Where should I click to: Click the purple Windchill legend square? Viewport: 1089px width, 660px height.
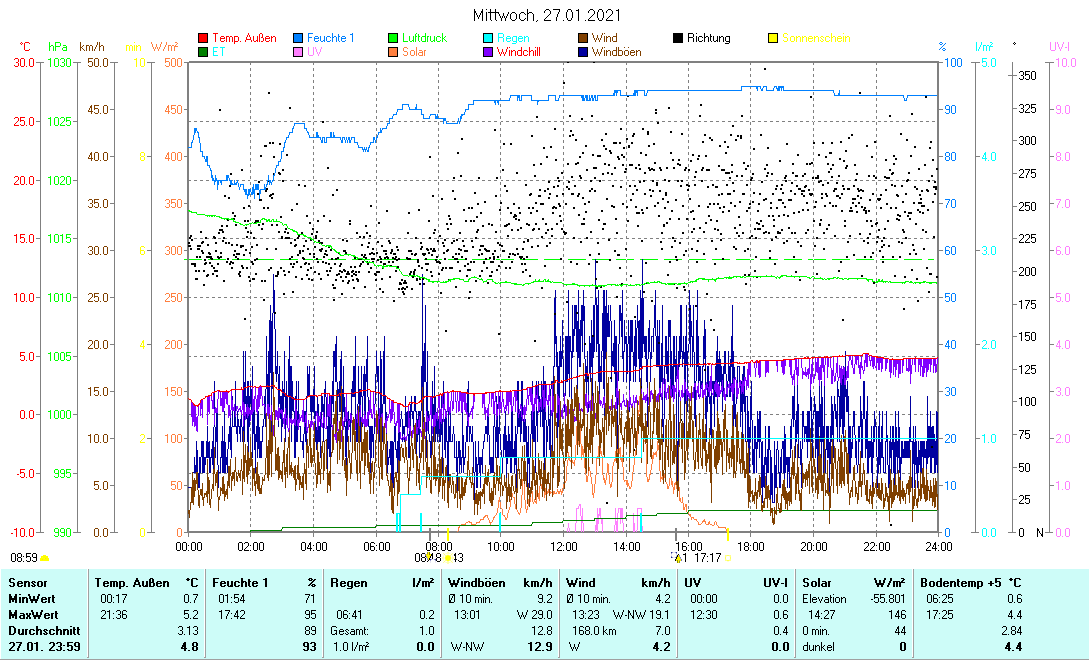(x=488, y=52)
